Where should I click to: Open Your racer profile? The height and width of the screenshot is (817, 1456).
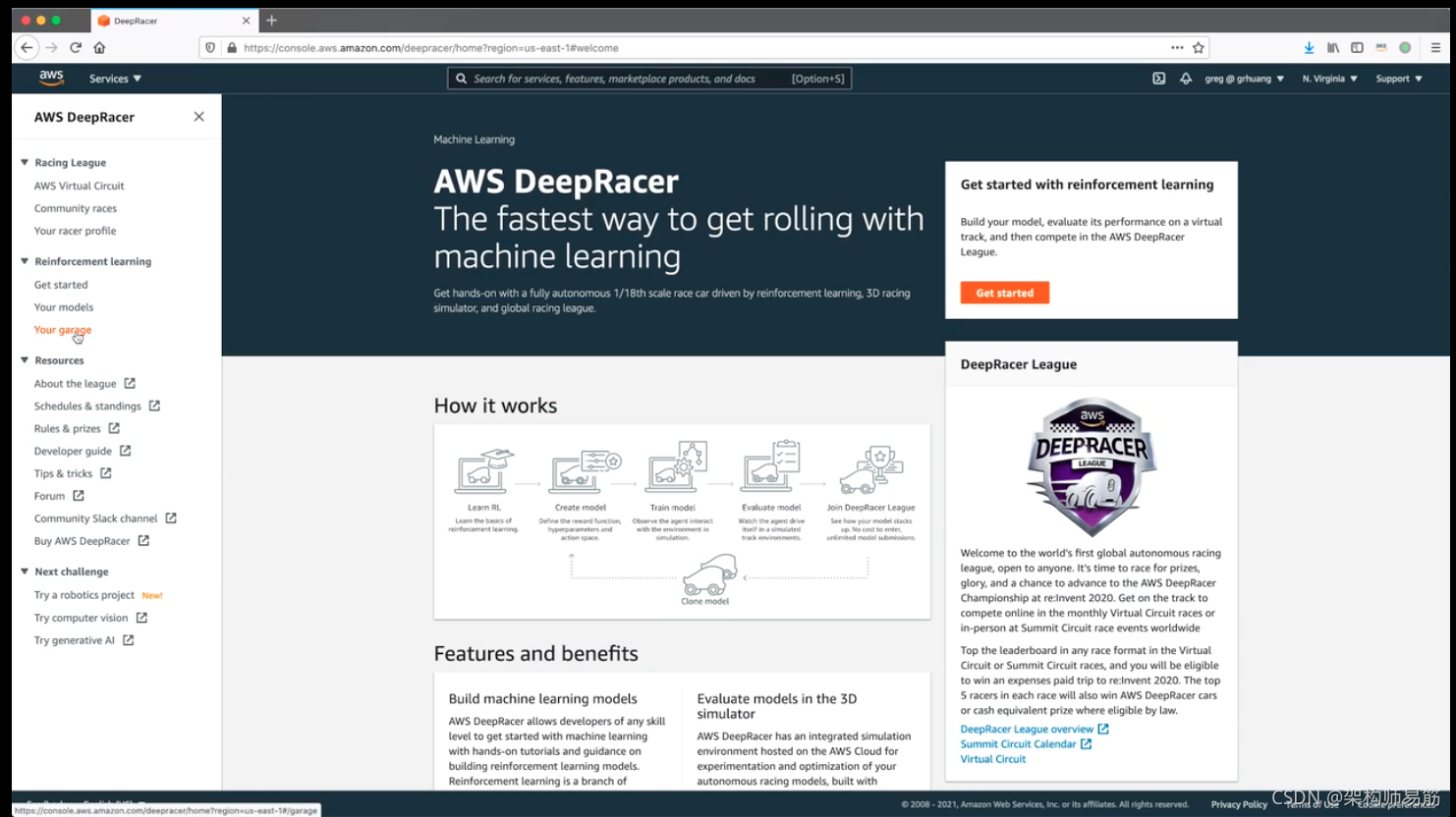click(75, 231)
